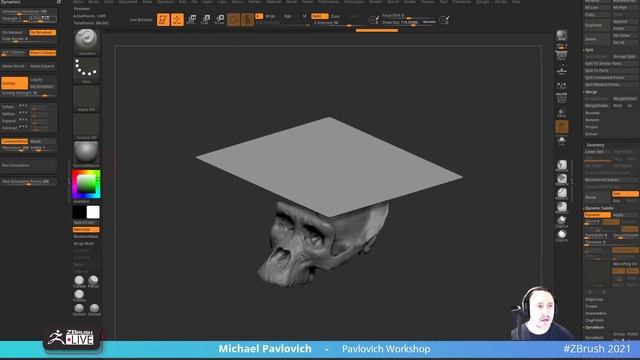Click Split To Parts button
This screenshot has height=360, width=640.
tap(611, 71)
